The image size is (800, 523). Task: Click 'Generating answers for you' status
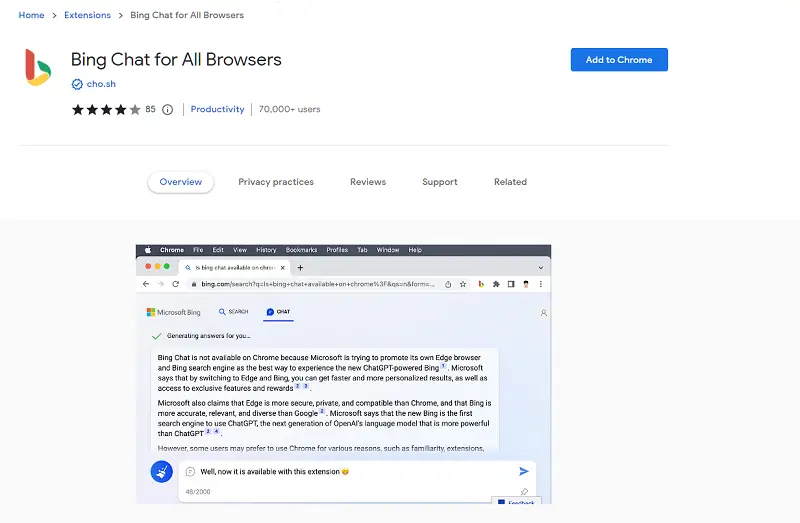point(209,336)
